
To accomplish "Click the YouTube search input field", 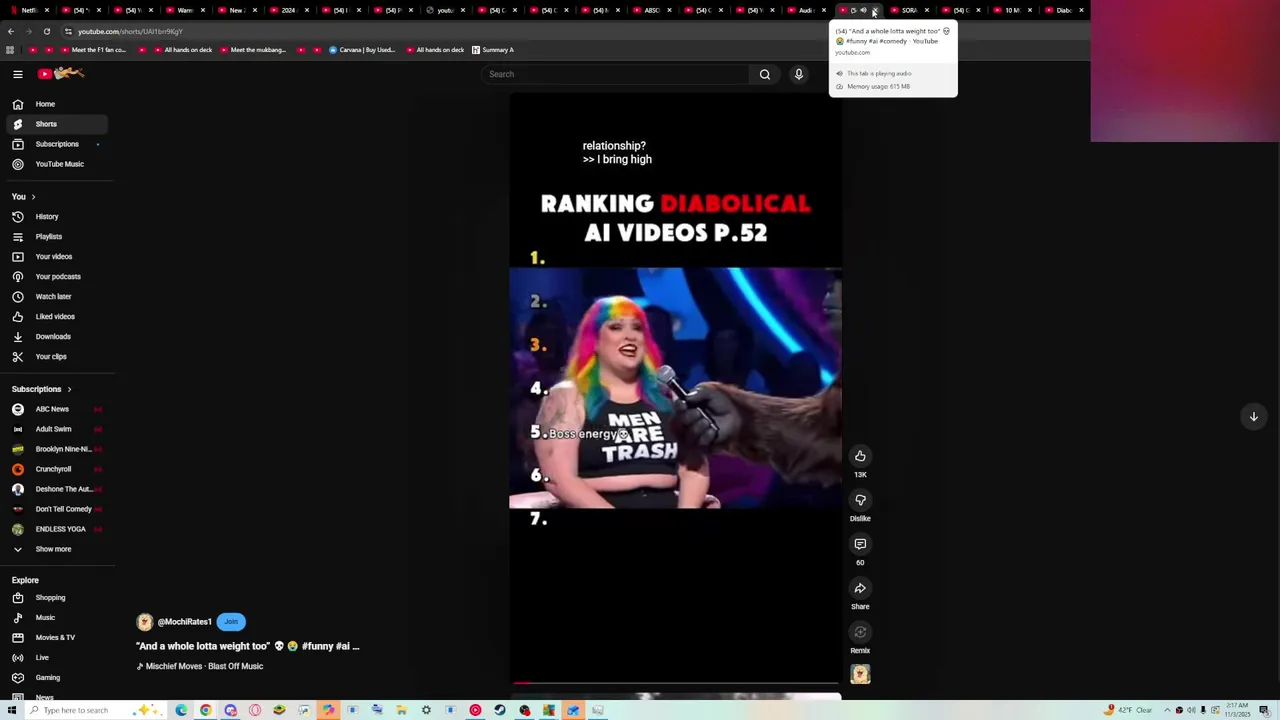I will [615, 74].
